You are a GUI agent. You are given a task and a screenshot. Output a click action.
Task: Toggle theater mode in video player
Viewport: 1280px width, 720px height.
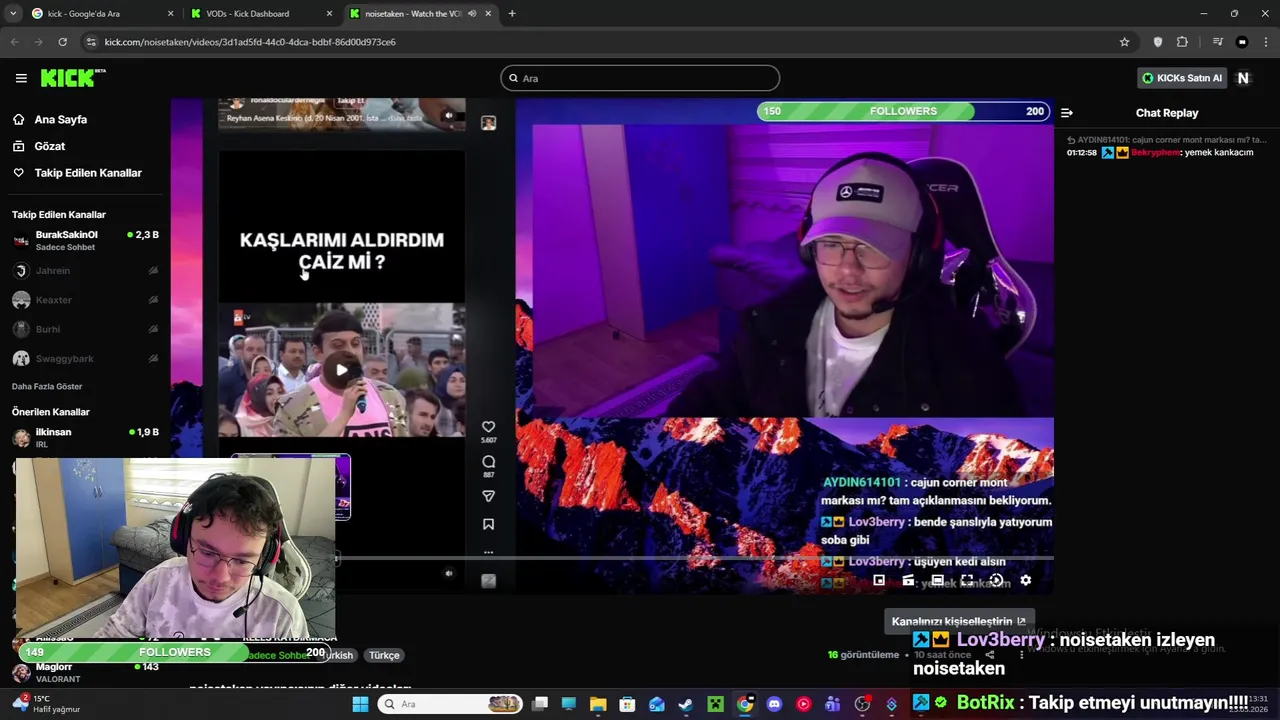click(x=937, y=580)
